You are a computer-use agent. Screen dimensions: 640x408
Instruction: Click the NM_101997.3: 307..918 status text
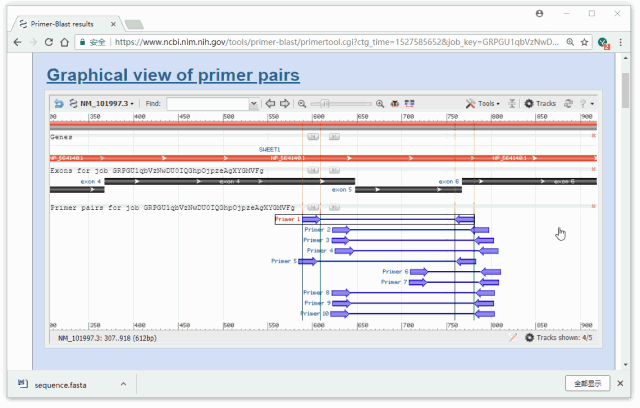pos(107,338)
